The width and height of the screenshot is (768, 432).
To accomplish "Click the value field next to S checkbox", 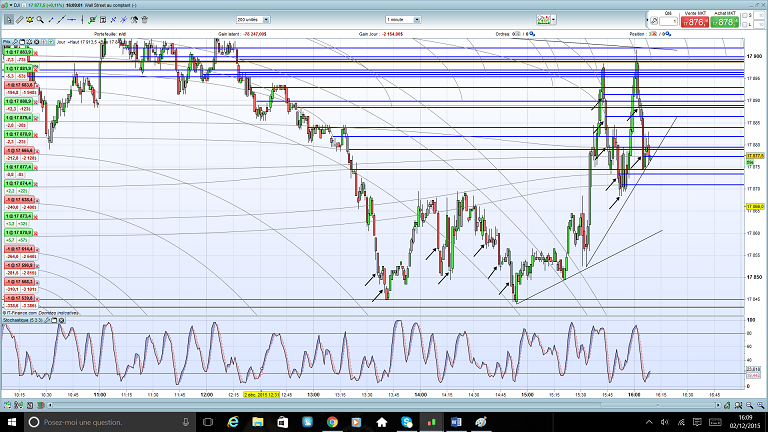I will (x=760, y=16).
